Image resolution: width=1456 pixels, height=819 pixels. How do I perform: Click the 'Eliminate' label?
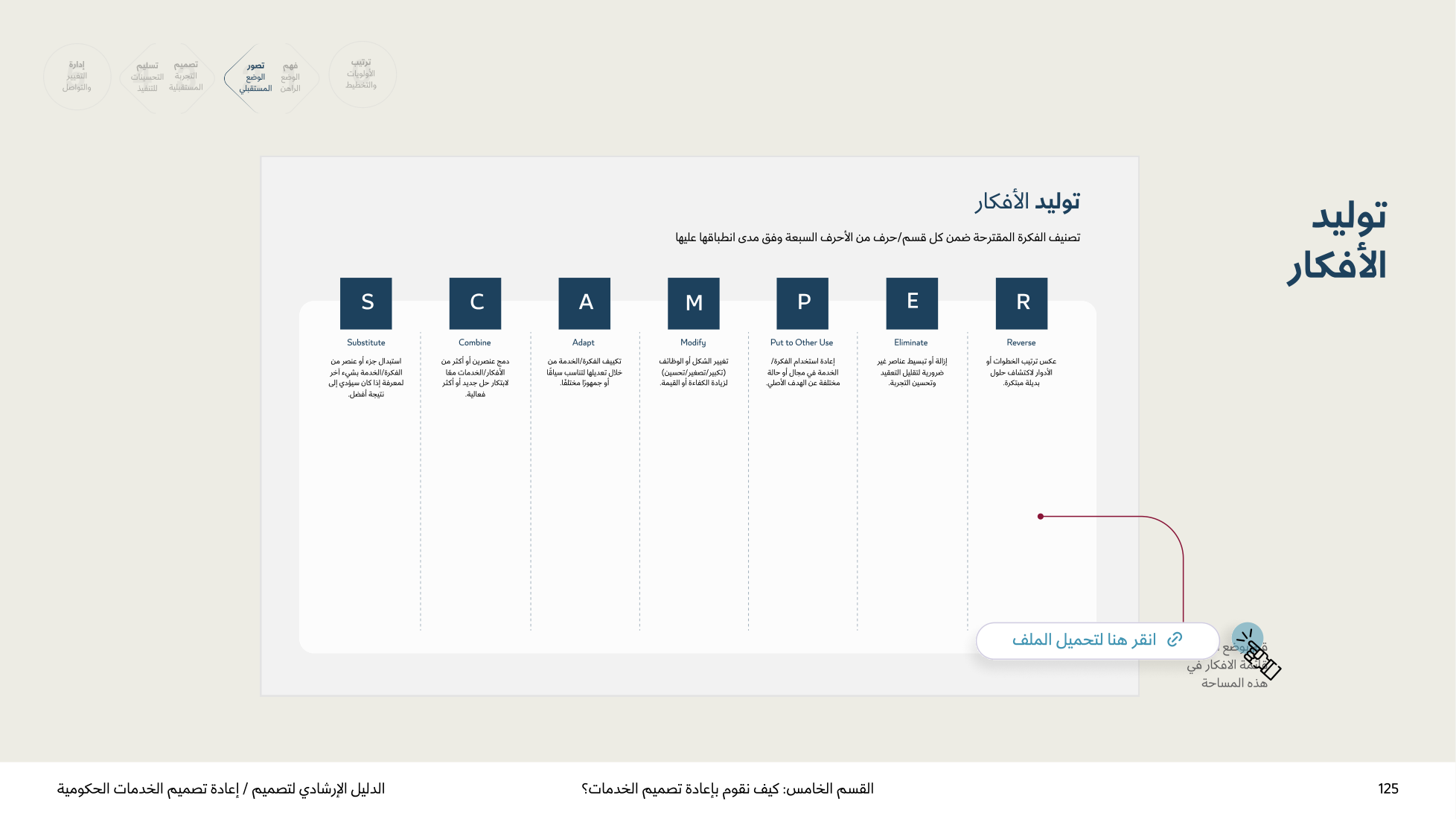pos(911,342)
